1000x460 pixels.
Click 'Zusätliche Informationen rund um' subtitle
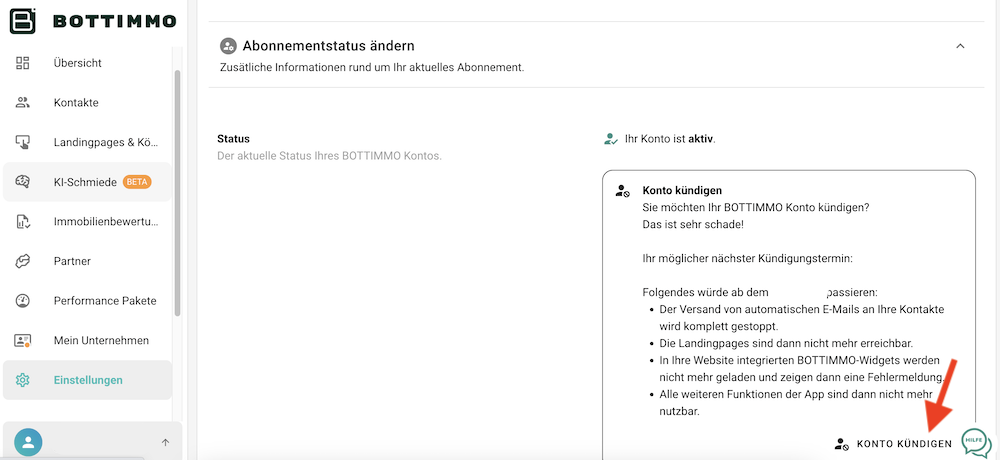372,67
